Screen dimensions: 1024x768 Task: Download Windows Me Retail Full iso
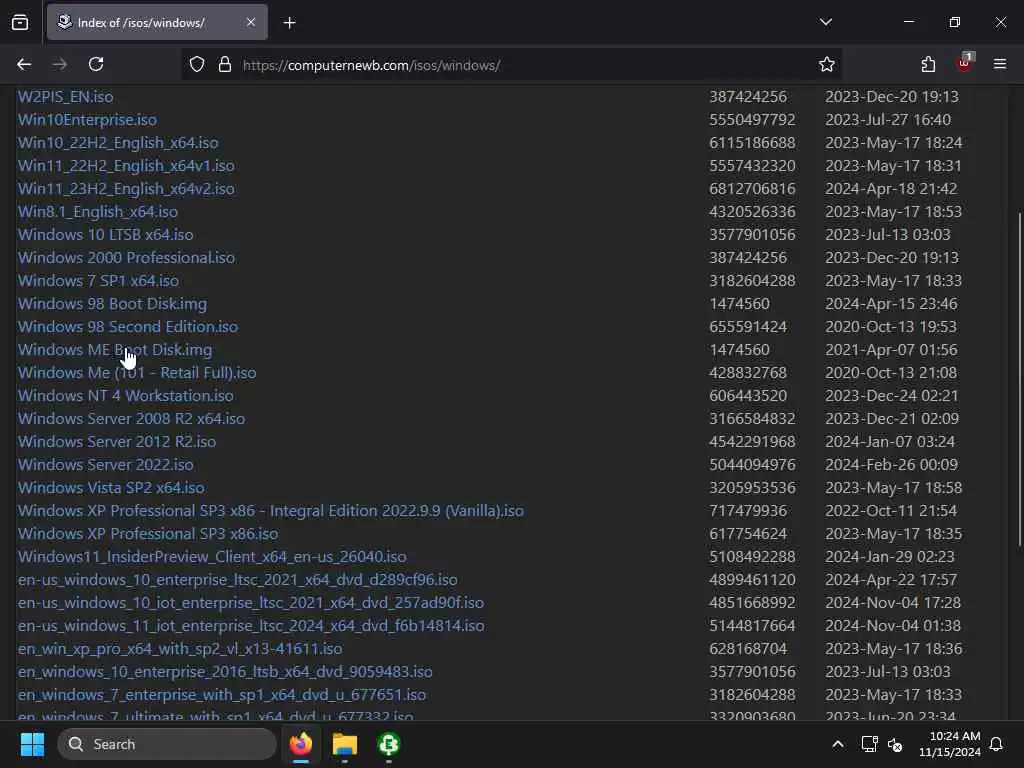136,373
